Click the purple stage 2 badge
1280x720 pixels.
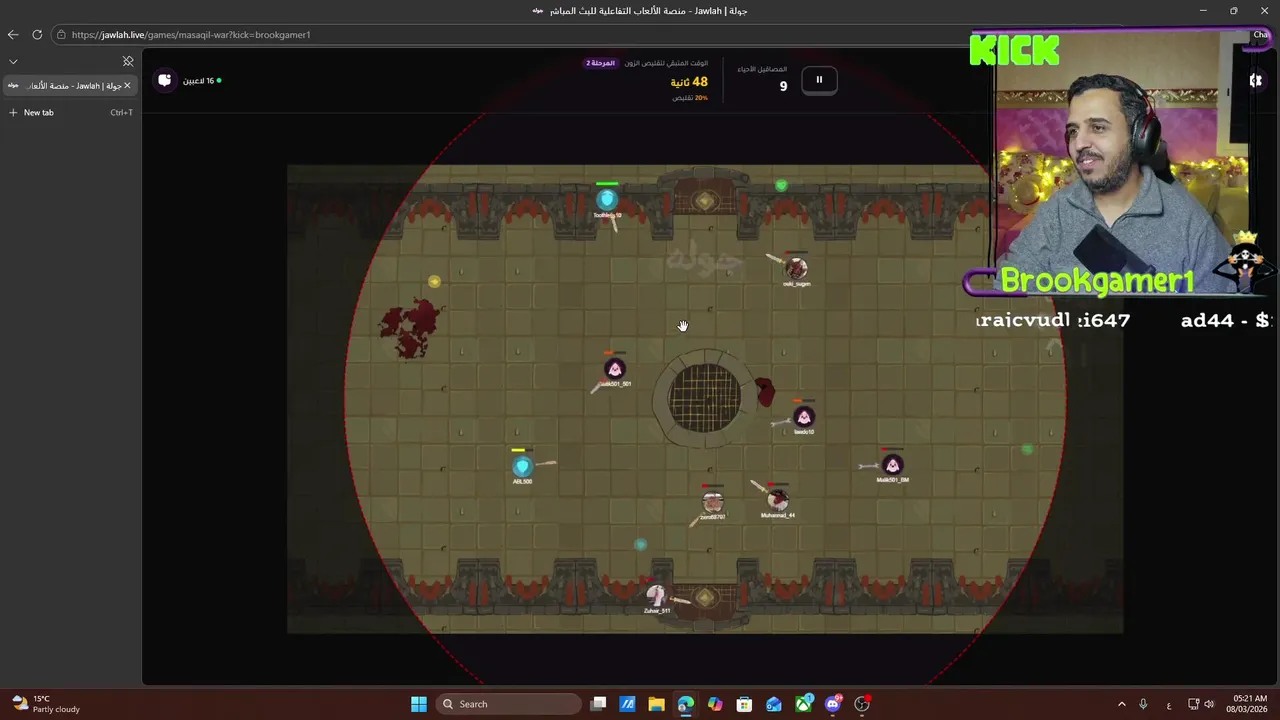[x=601, y=63]
